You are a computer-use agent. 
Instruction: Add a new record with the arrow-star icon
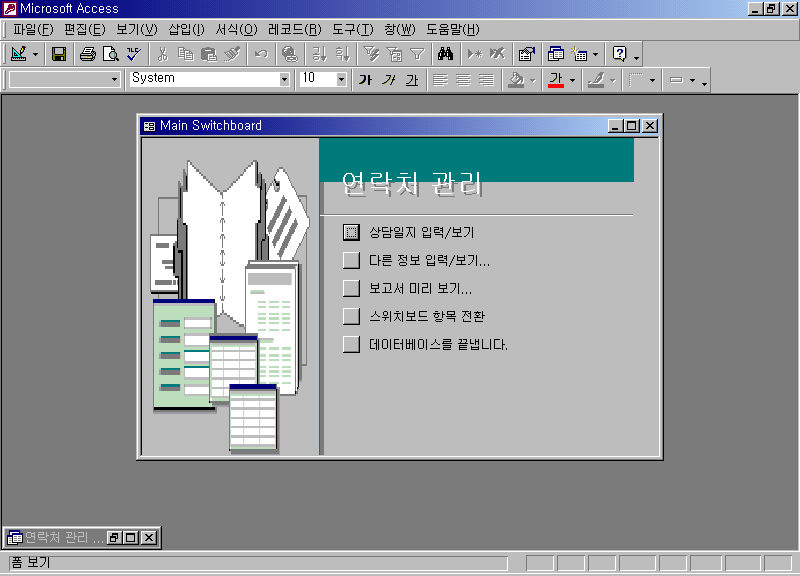pyautogui.click(x=474, y=54)
